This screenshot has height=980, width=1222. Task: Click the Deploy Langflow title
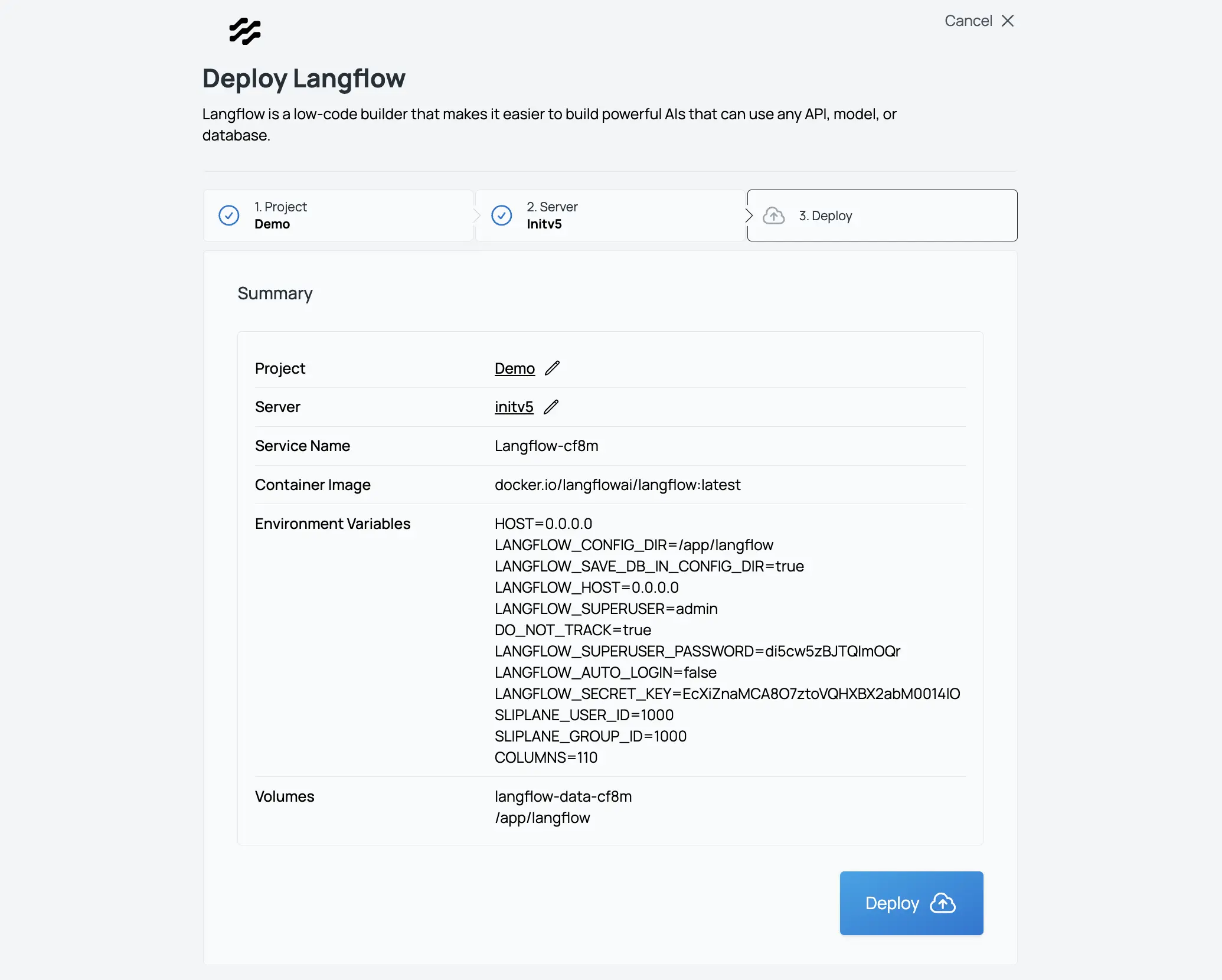(304, 79)
